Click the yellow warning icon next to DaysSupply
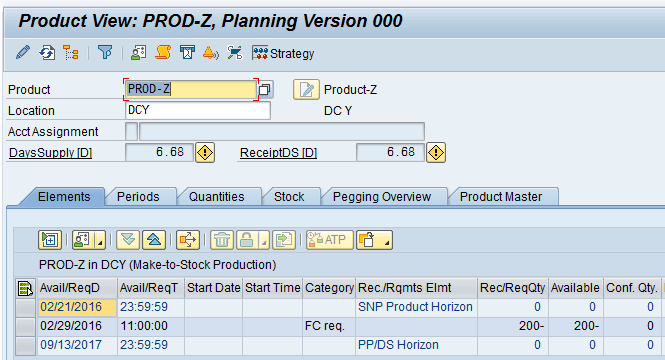Image resolution: width=665 pixels, height=360 pixels. (205, 153)
